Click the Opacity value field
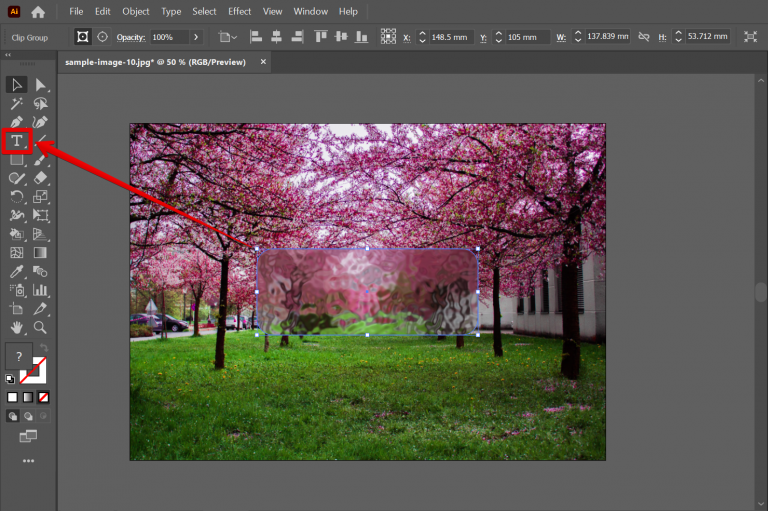This screenshot has height=511, width=768. click(166, 37)
